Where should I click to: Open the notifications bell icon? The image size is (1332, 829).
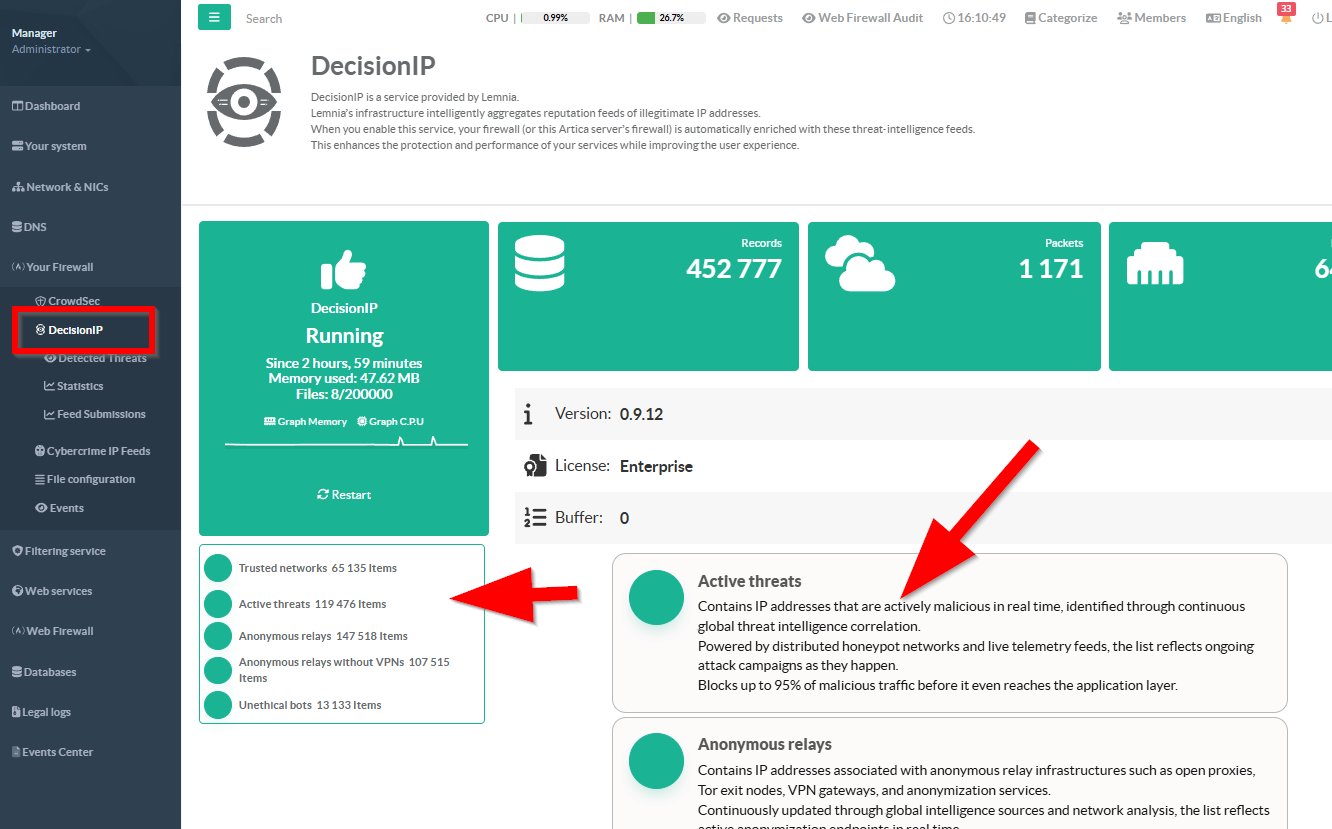(x=1286, y=18)
